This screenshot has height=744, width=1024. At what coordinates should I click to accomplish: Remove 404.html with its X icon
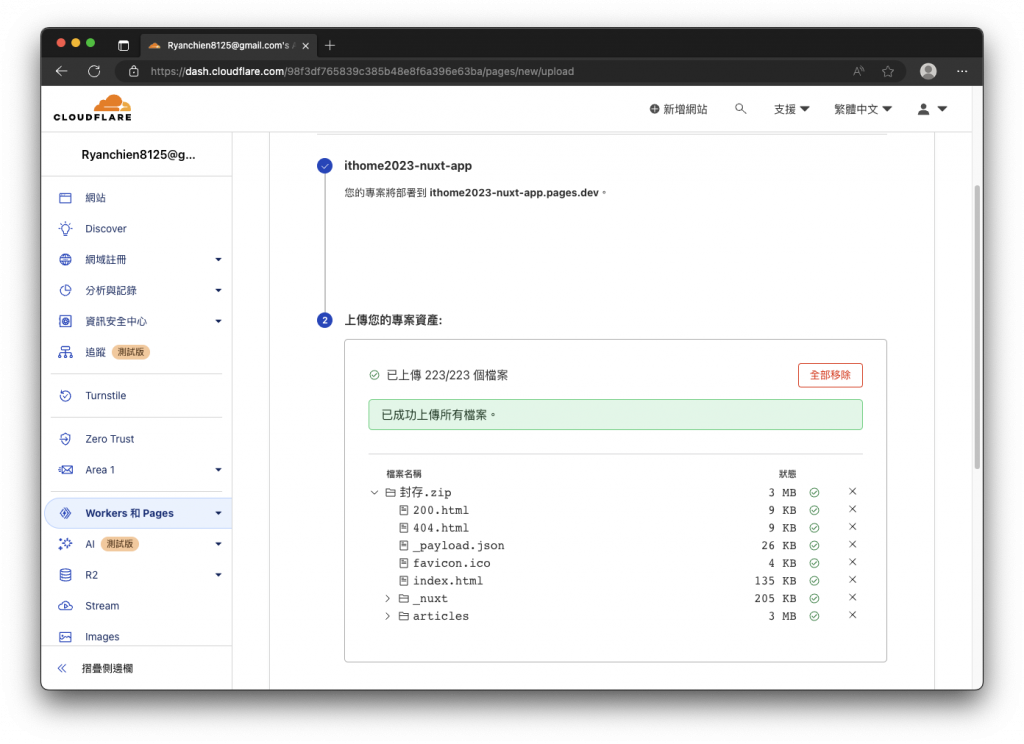click(x=852, y=526)
